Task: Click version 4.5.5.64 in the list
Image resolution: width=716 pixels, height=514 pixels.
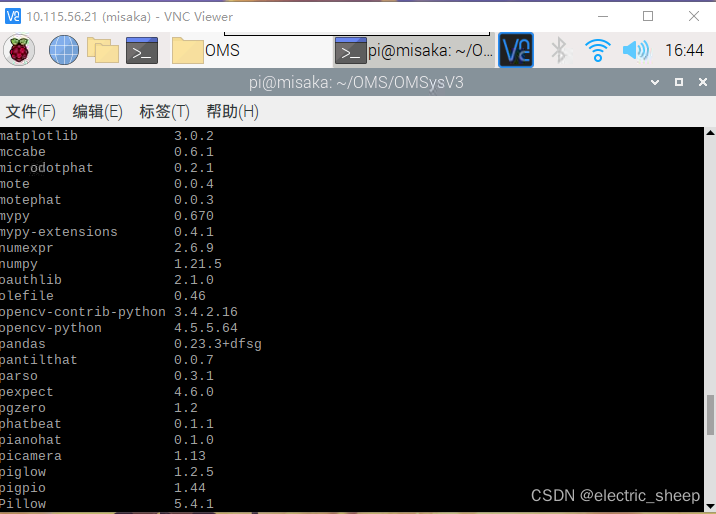Action: click(205, 328)
